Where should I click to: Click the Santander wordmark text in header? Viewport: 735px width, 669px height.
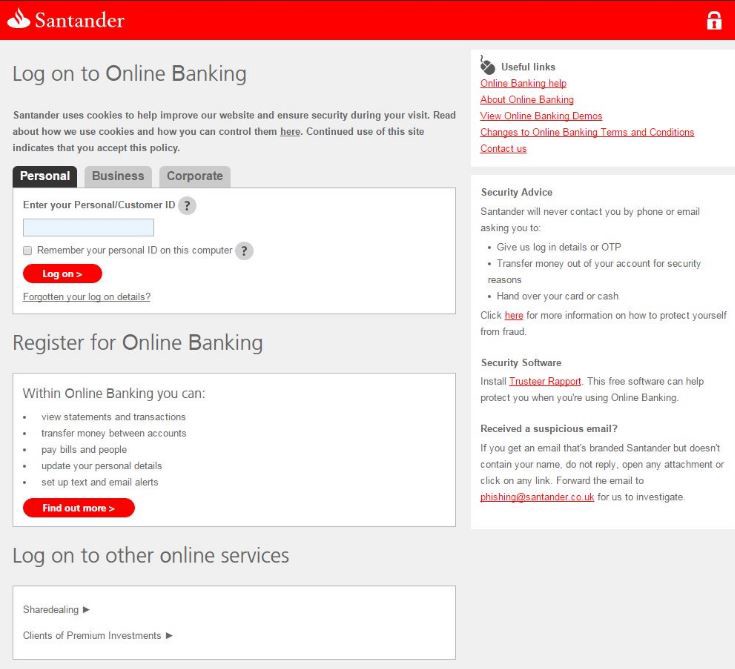click(x=79, y=20)
